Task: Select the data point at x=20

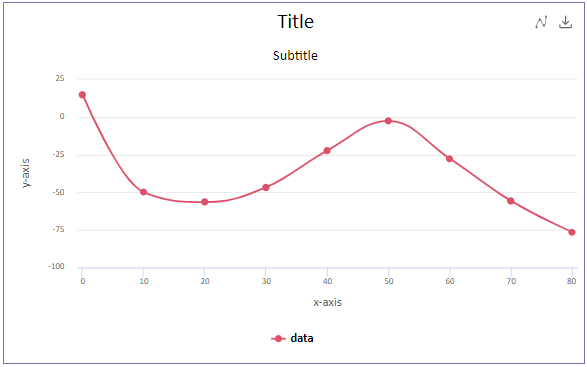Action: [x=205, y=202]
